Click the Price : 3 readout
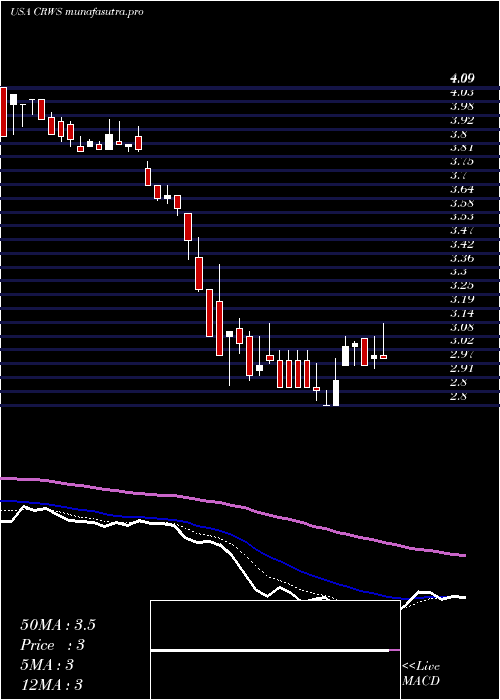This screenshot has height=700, width=500. click(x=53, y=645)
